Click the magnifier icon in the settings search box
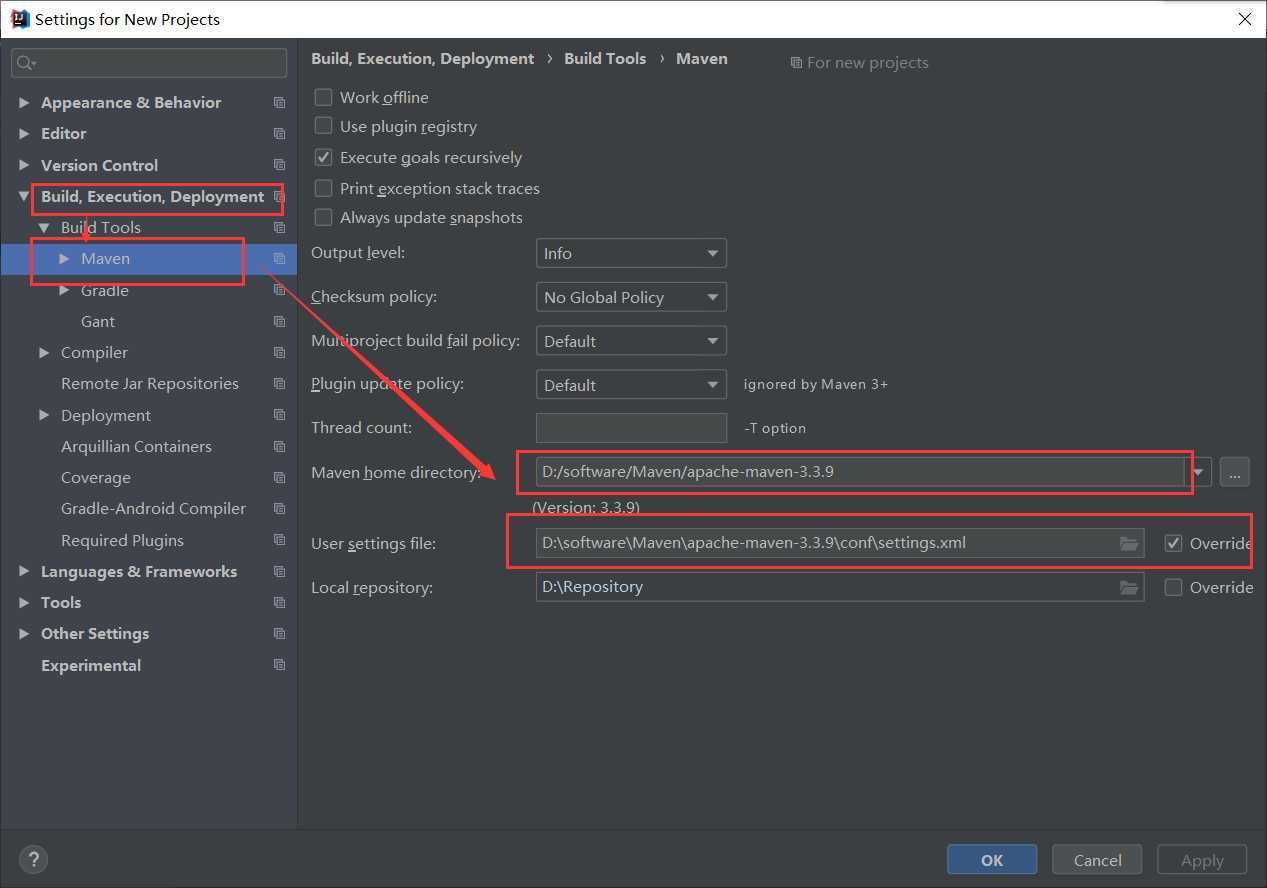 pos(25,63)
